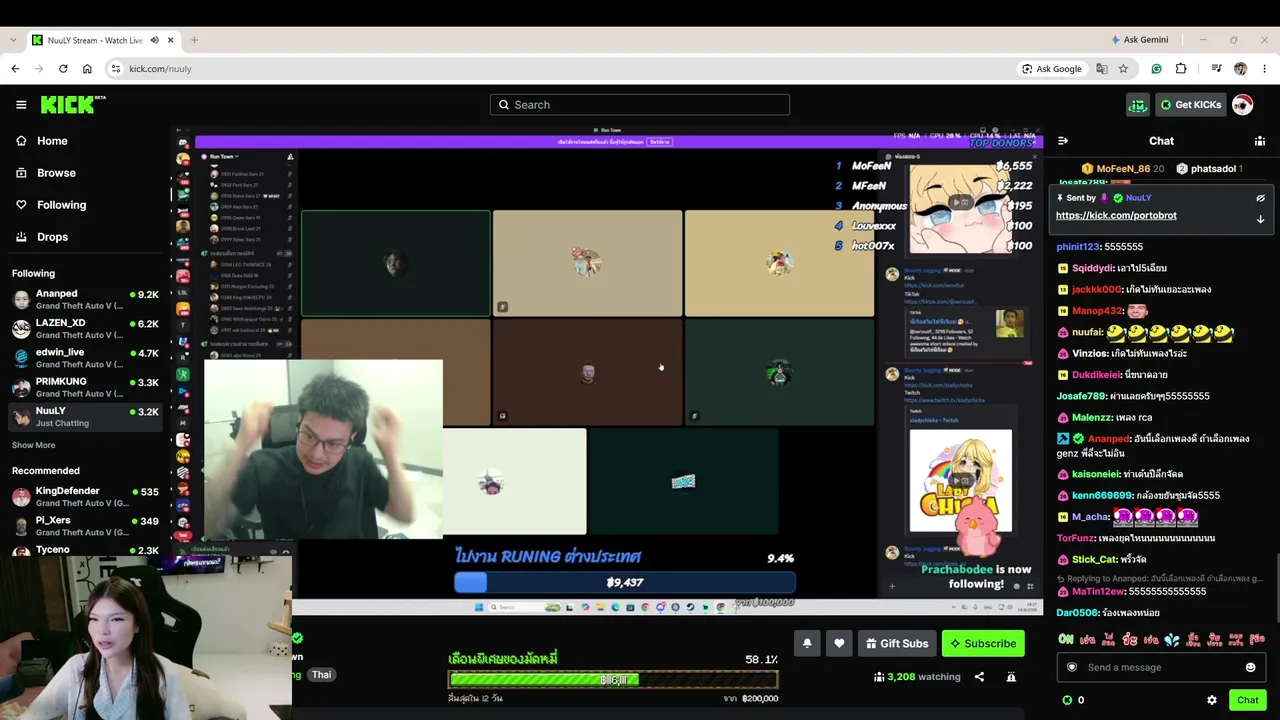Screen dimensions: 1280x720
Task: Click Ask Google lens button
Action: coord(1052,69)
